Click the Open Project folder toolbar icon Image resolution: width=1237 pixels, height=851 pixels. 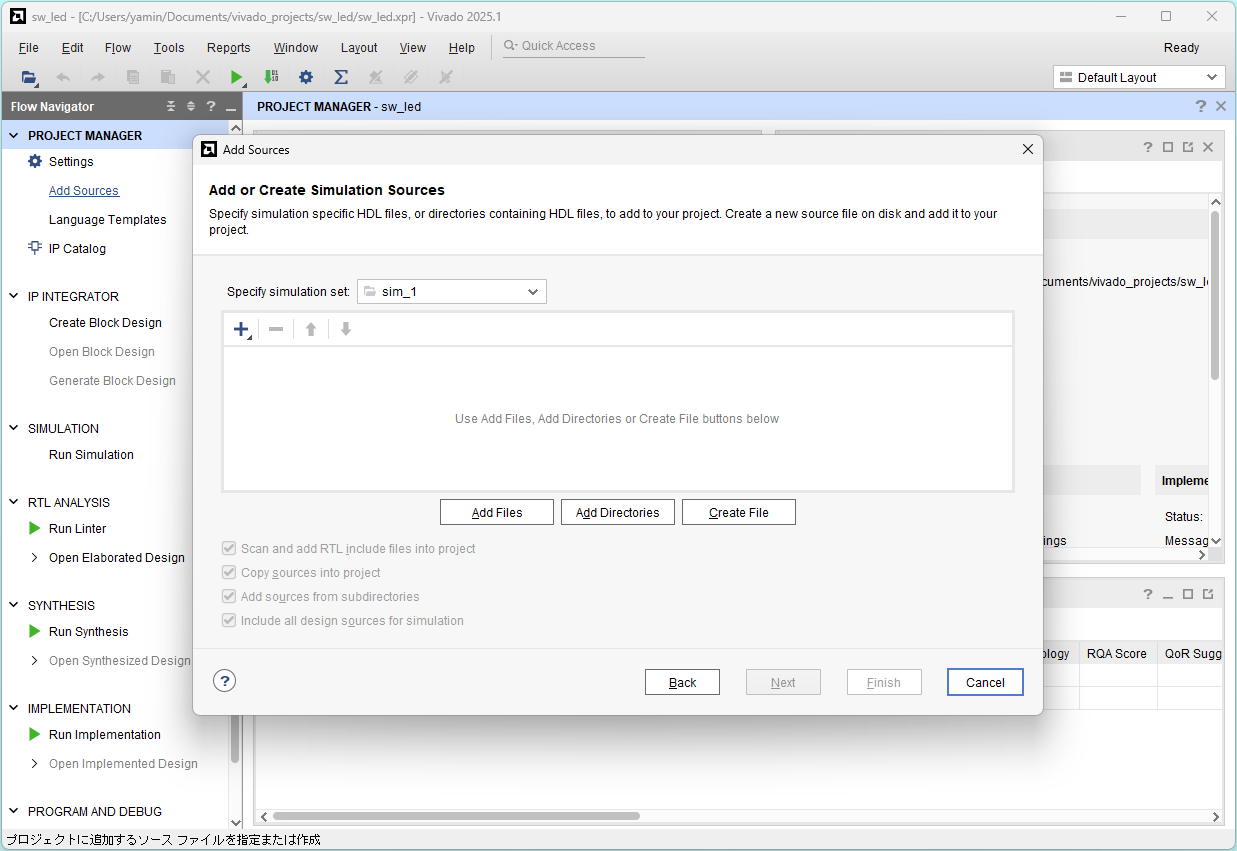pos(29,77)
